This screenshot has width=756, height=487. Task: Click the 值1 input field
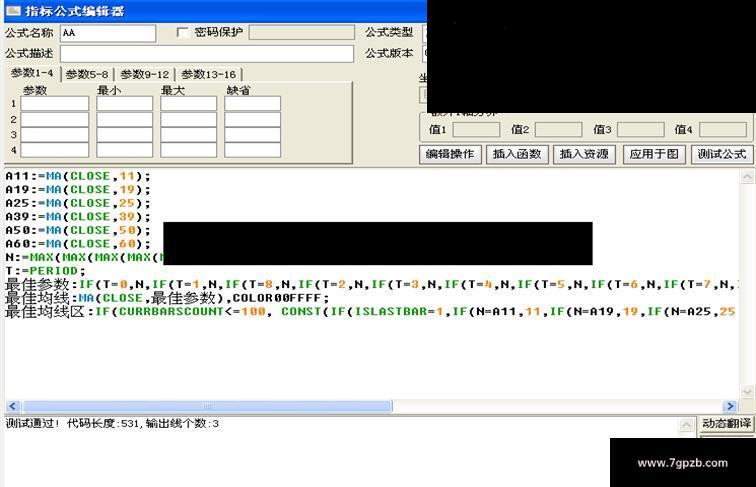(476, 129)
